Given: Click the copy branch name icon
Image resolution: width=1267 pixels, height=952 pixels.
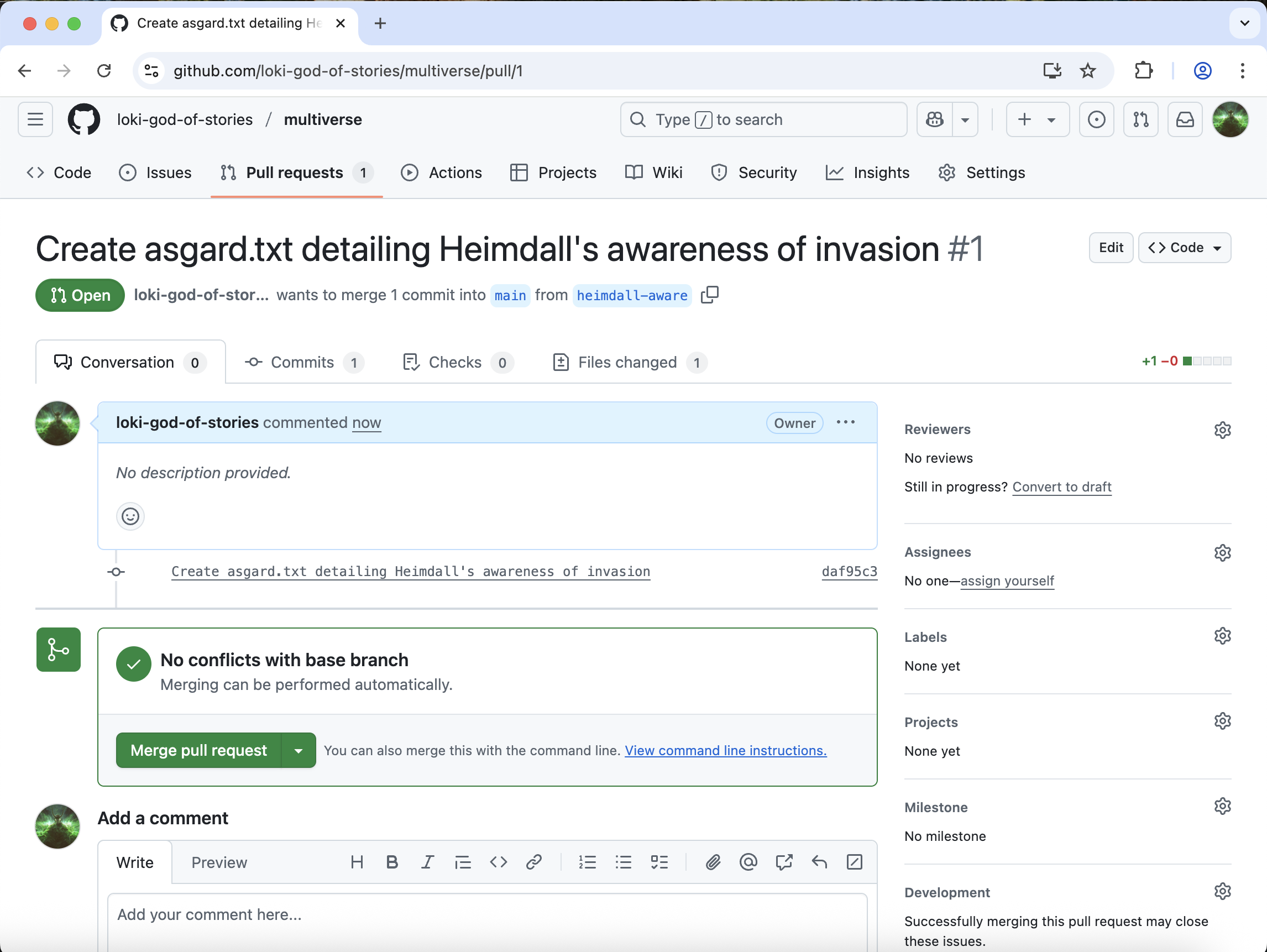Looking at the screenshot, I should pos(709,295).
